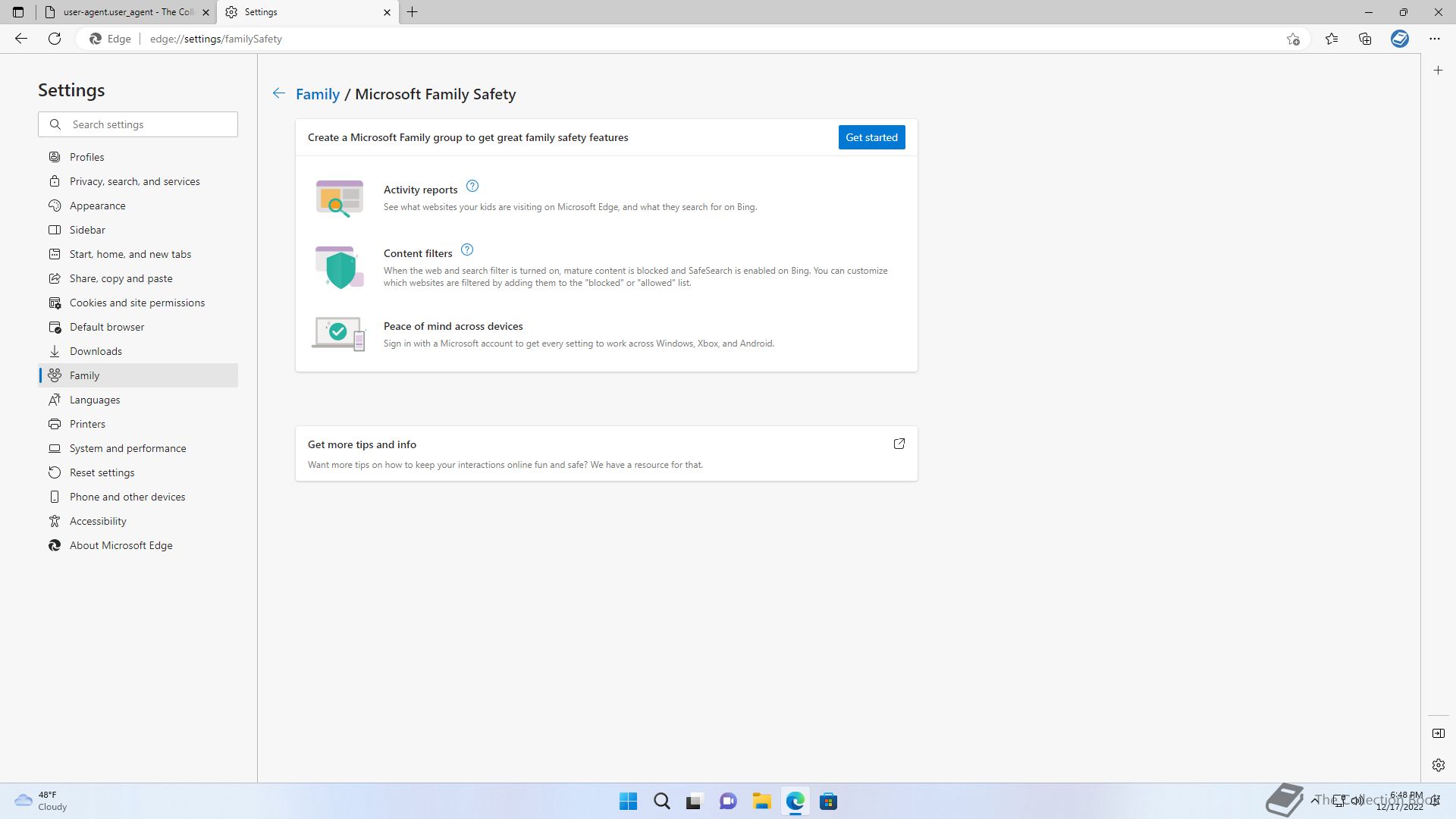Open Cookies and site permissions settings

coord(138,303)
